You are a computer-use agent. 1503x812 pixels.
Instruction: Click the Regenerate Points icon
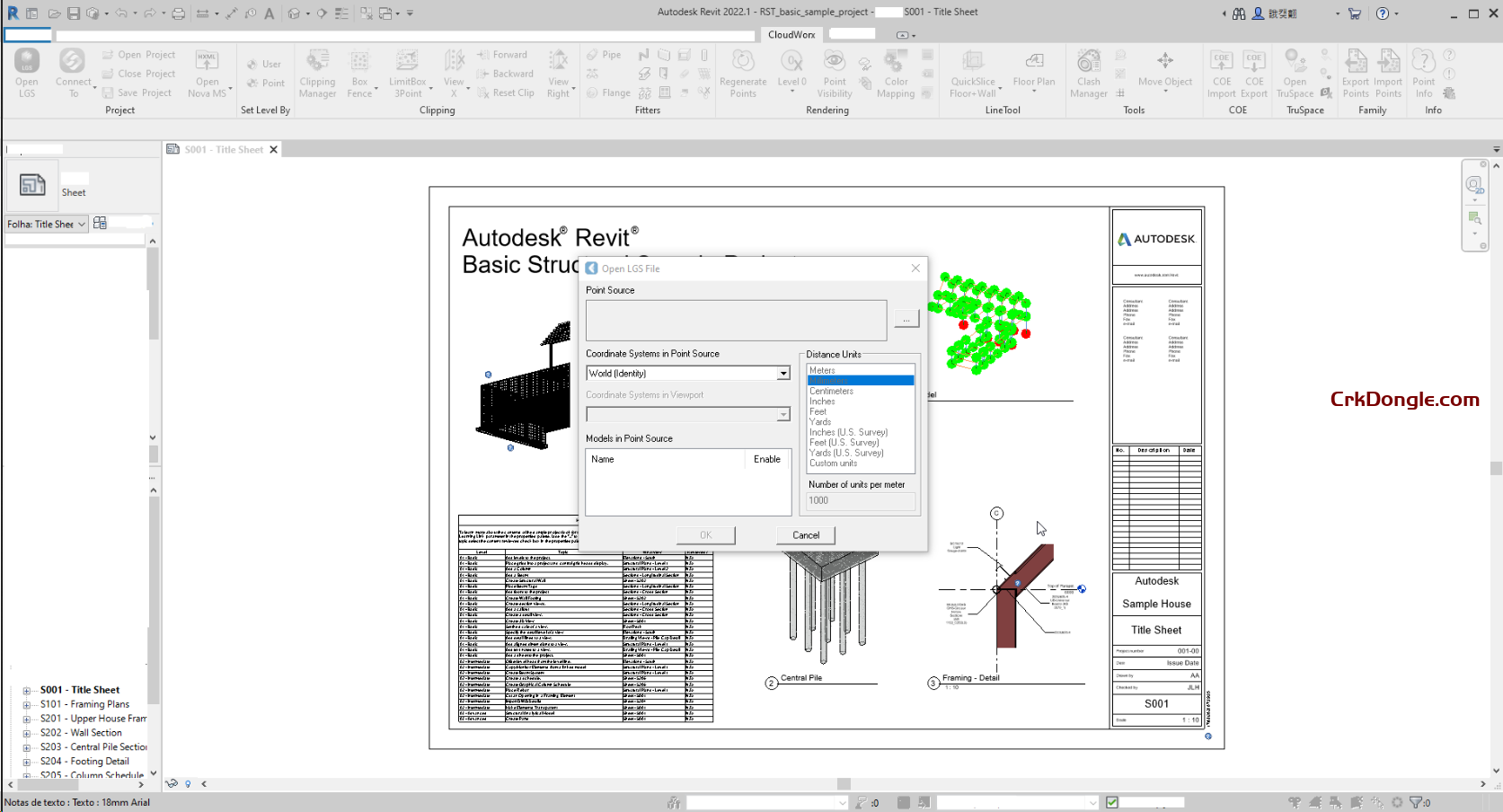(x=742, y=72)
